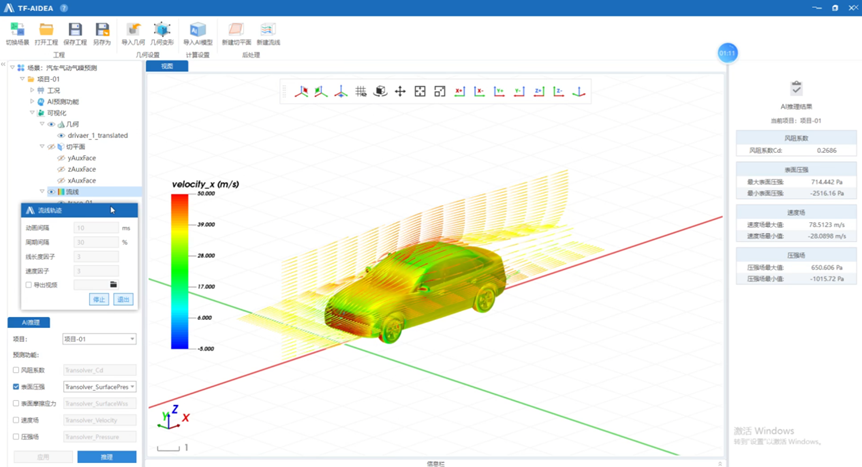Select the X+ view orientation icon
862x467 pixels.
(x=460, y=91)
